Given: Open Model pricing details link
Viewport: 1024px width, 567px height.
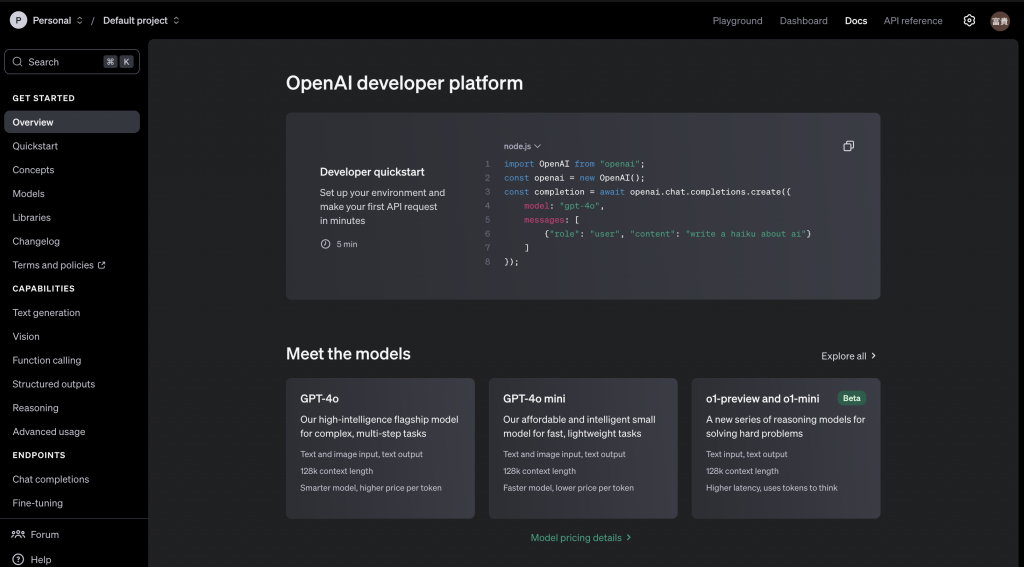Looking at the screenshot, I should coord(581,538).
